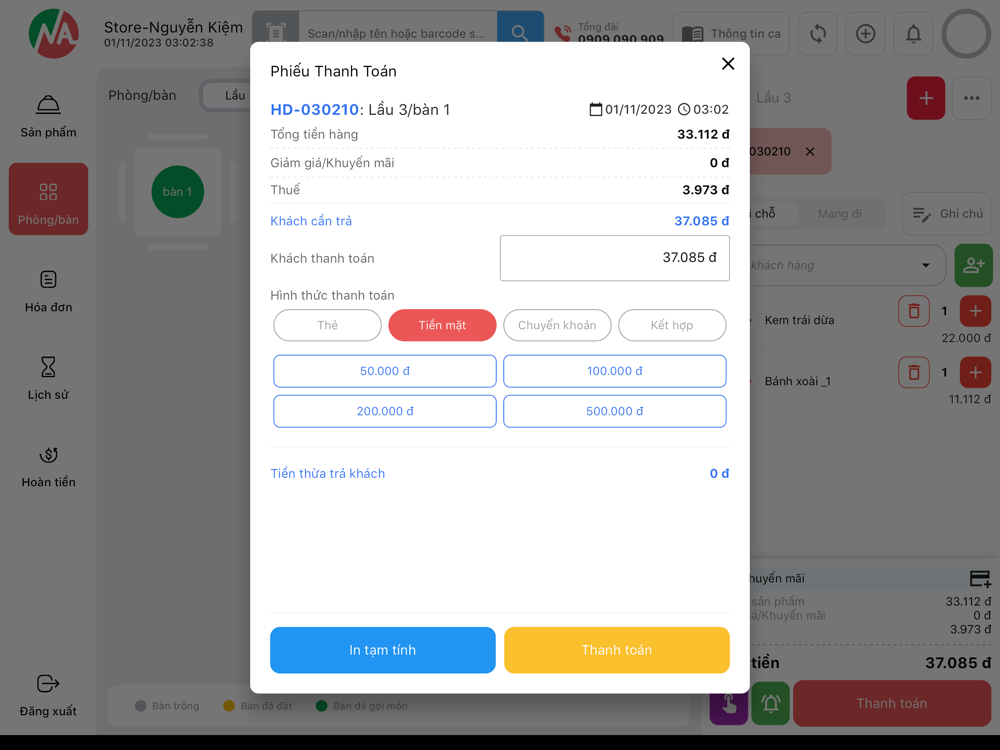Open Thông tin ca shift info
Viewport: 1000px width, 750px height.
click(731, 34)
